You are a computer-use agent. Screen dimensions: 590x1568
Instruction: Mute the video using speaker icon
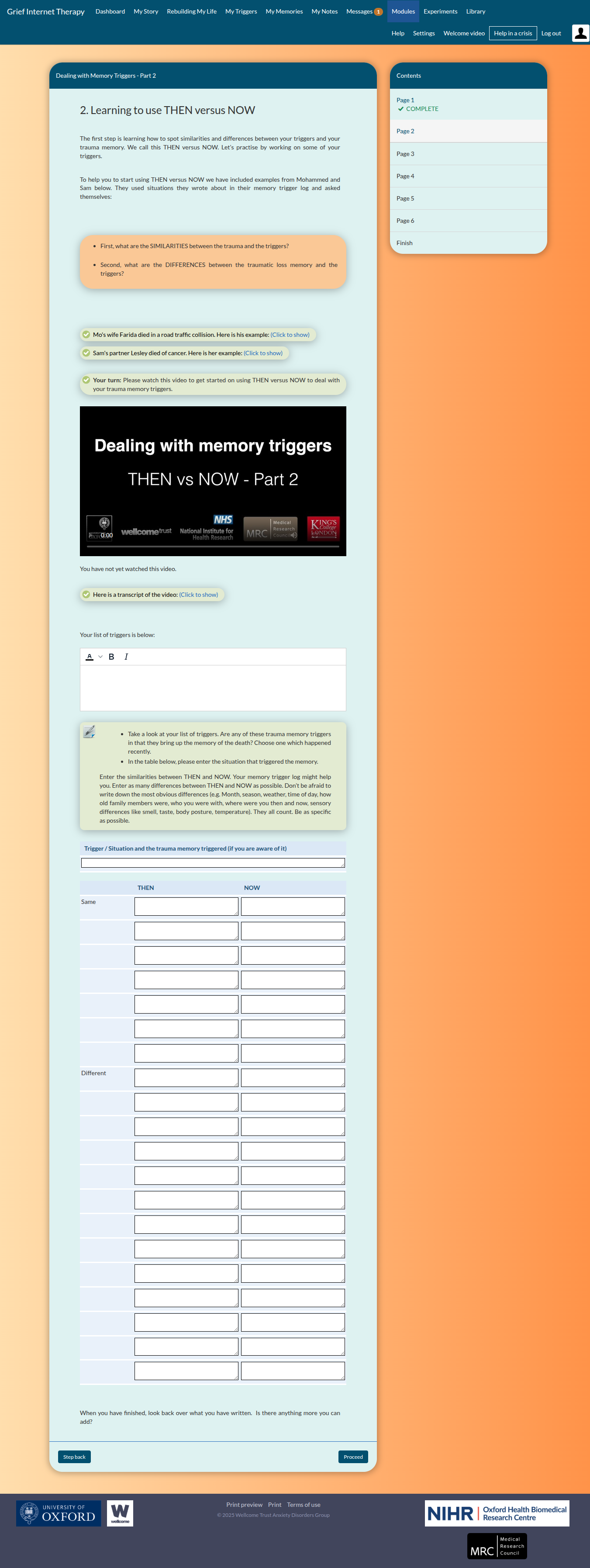coord(294,535)
